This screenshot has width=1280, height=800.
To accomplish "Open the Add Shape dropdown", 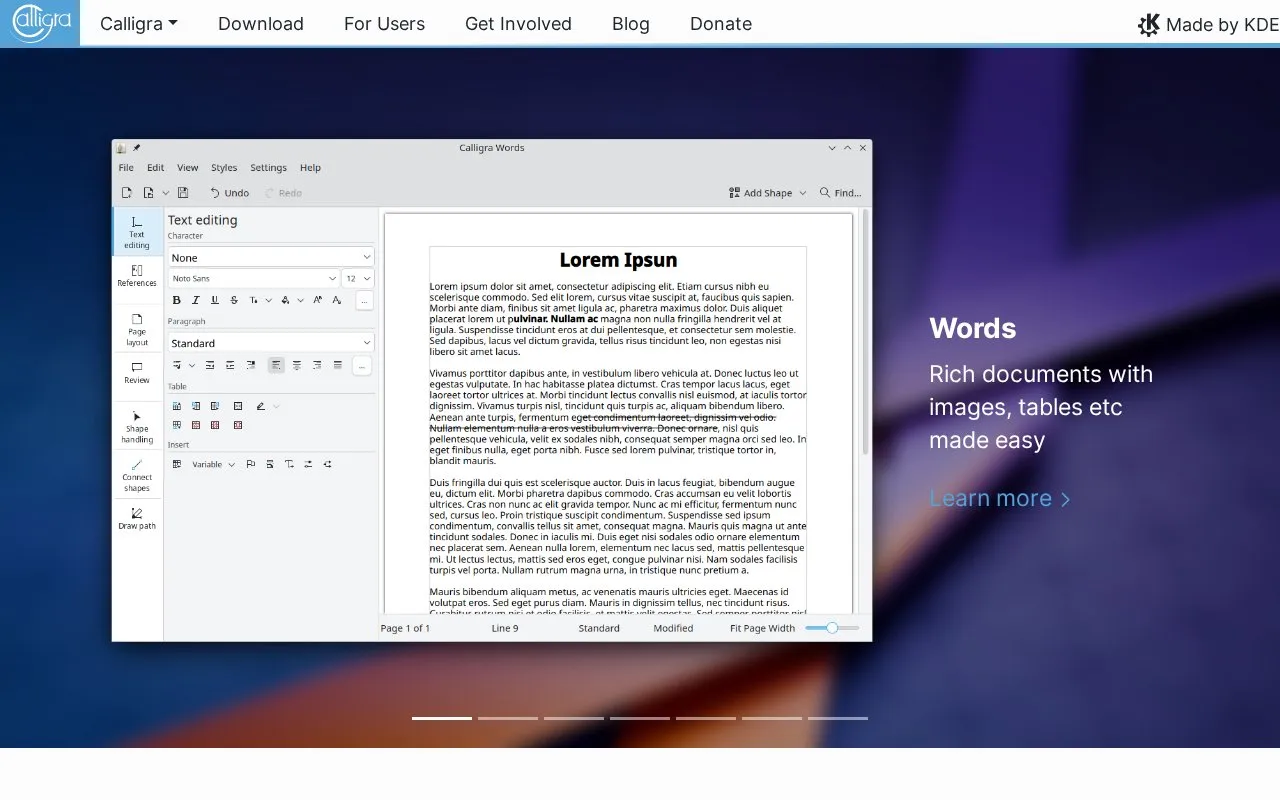I will (x=767, y=193).
